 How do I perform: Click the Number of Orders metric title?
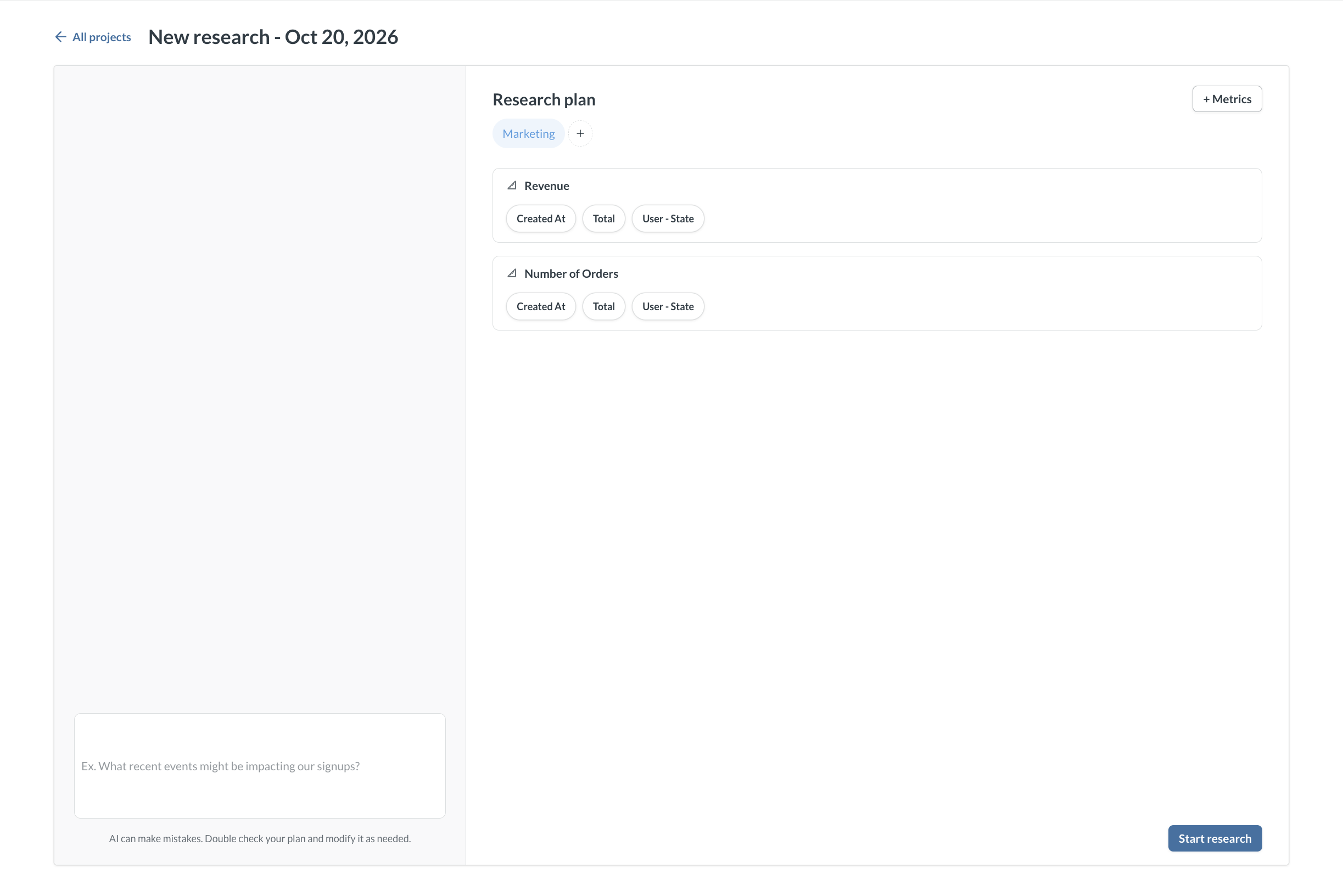click(x=571, y=274)
